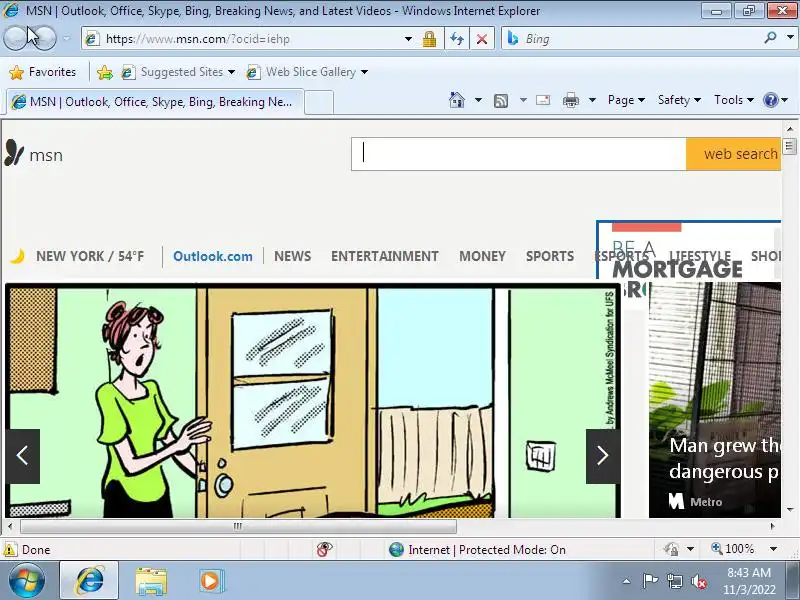Open the MONEY section

tap(482, 256)
